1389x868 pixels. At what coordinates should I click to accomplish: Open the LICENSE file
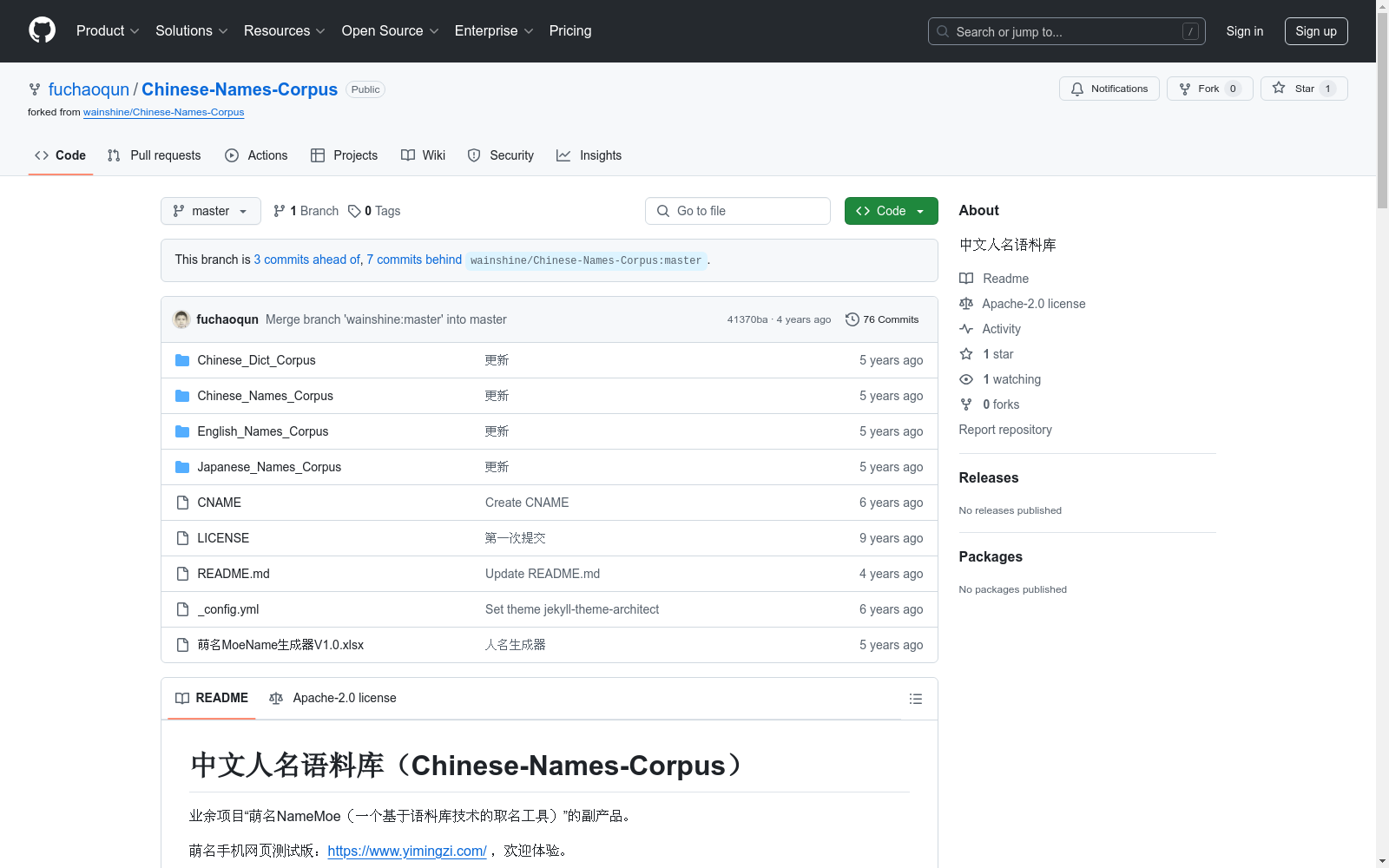pyautogui.click(x=223, y=538)
